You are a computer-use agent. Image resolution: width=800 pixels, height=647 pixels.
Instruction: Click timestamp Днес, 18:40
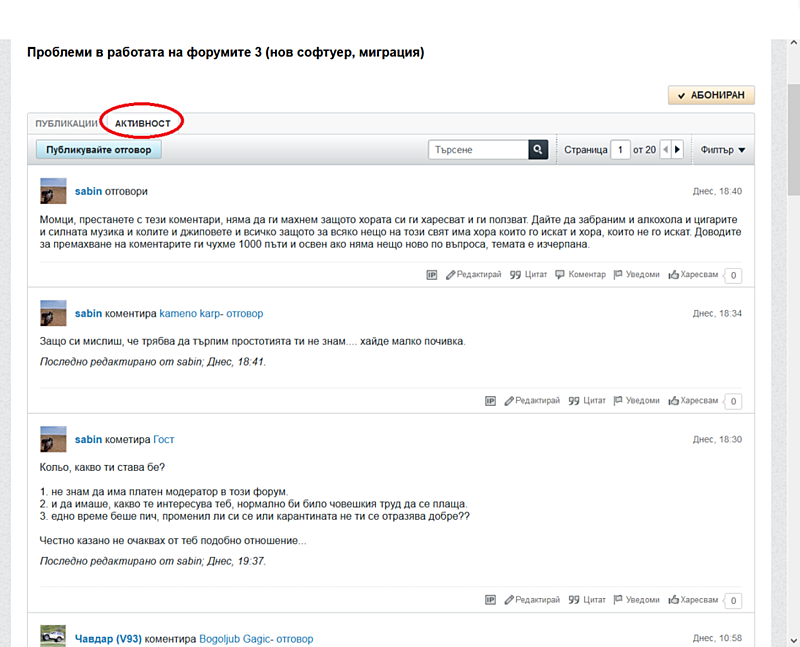pyautogui.click(x=717, y=191)
